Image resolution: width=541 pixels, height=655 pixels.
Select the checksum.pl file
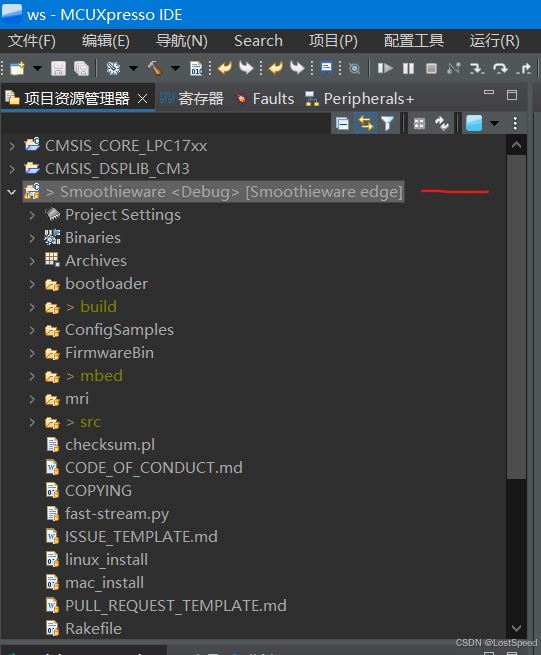(x=110, y=445)
